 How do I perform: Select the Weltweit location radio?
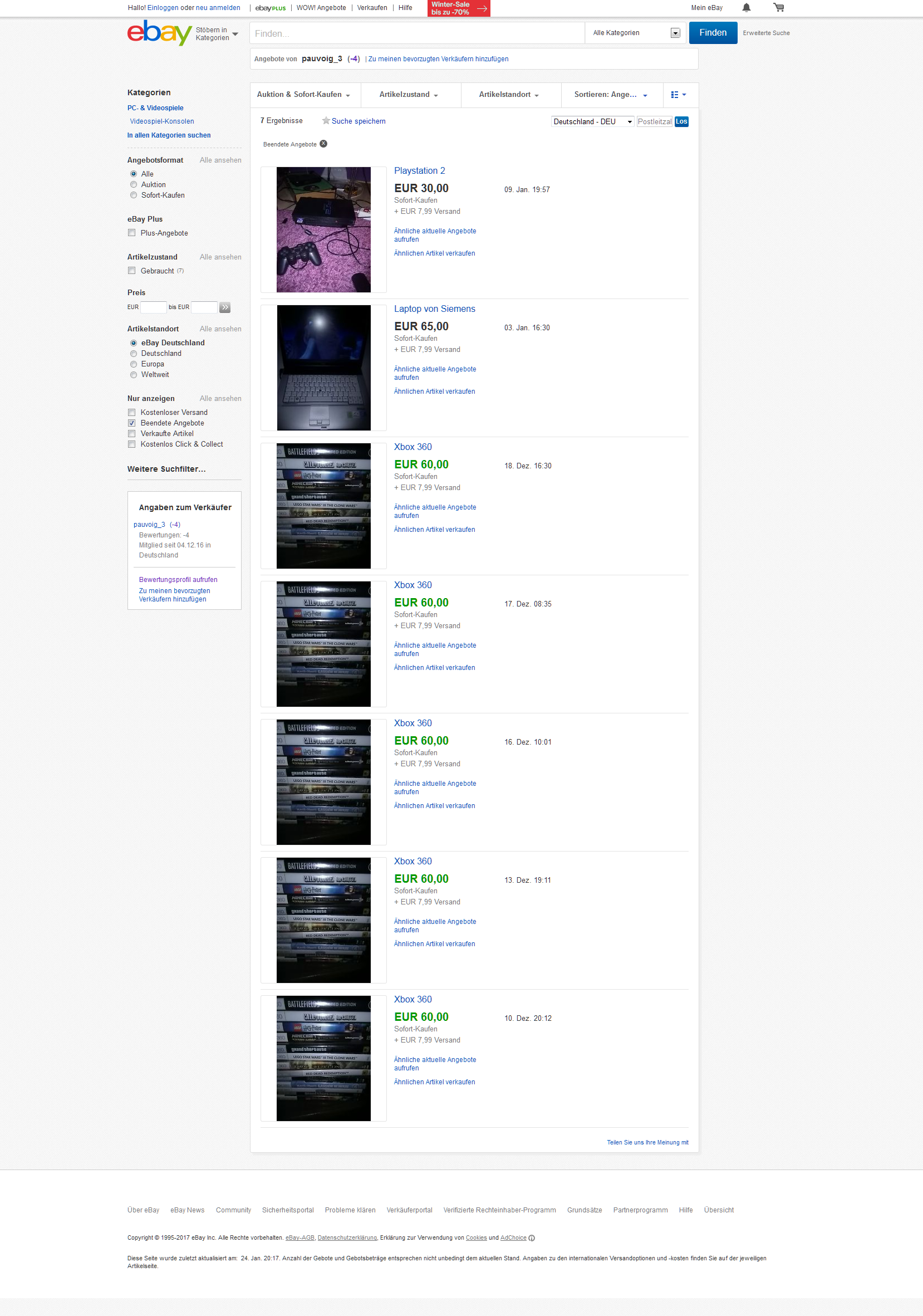pyautogui.click(x=134, y=375)
